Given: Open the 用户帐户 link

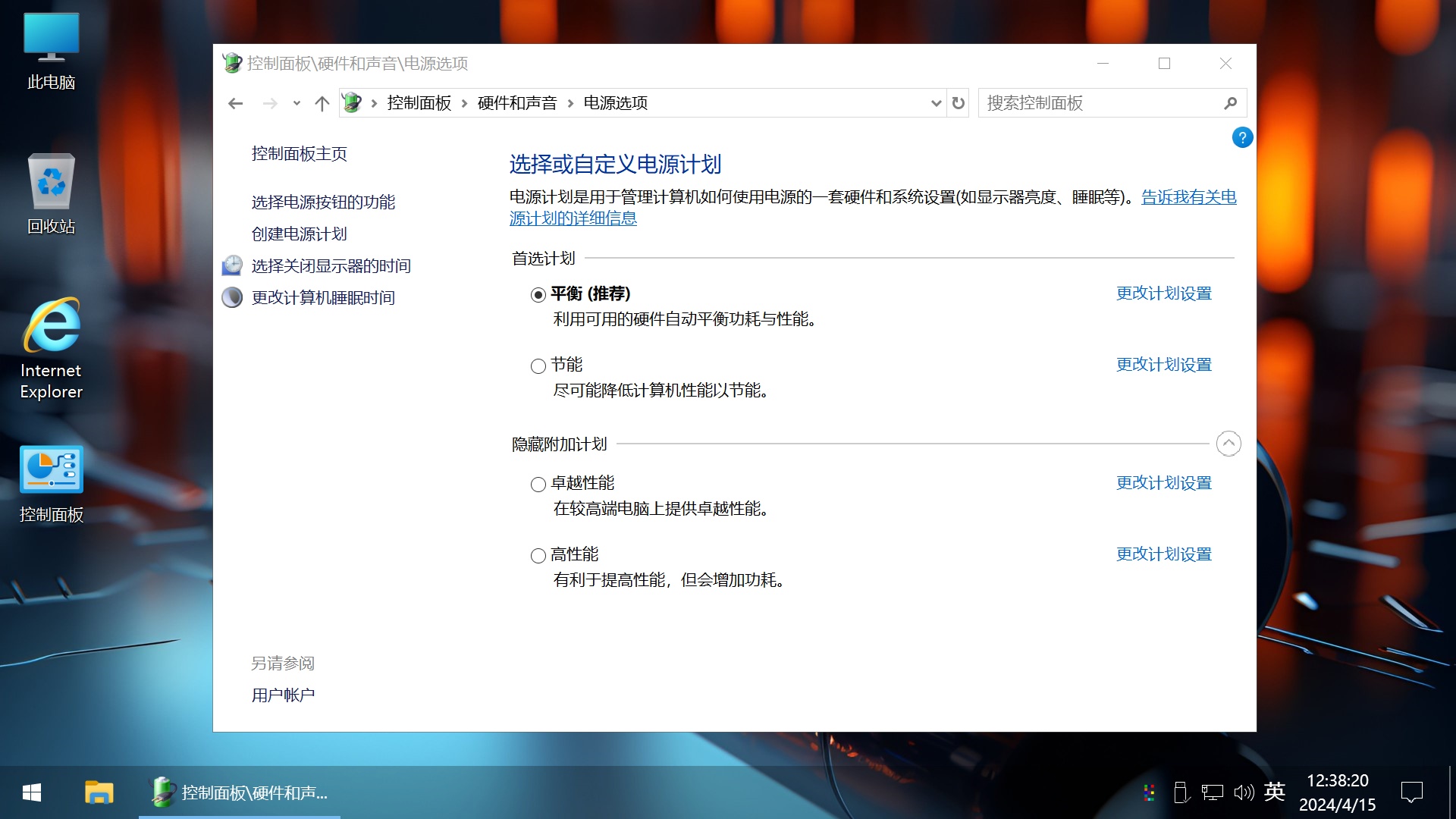Looking at the screenshot, I should 283,694.
